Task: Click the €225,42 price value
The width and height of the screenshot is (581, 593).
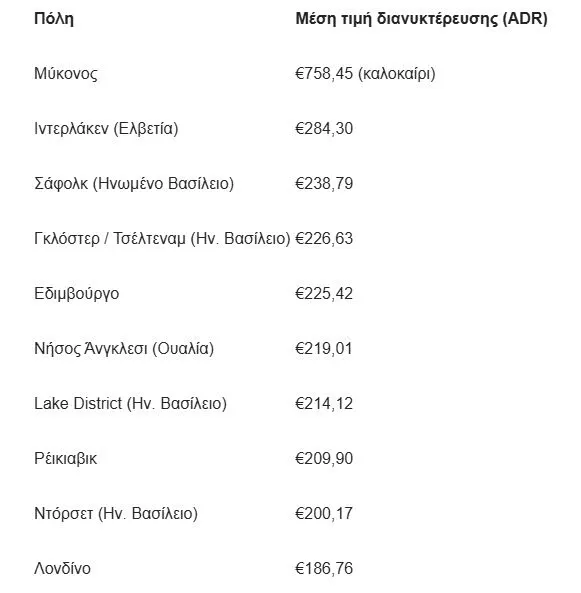Action: coord(324,294)
